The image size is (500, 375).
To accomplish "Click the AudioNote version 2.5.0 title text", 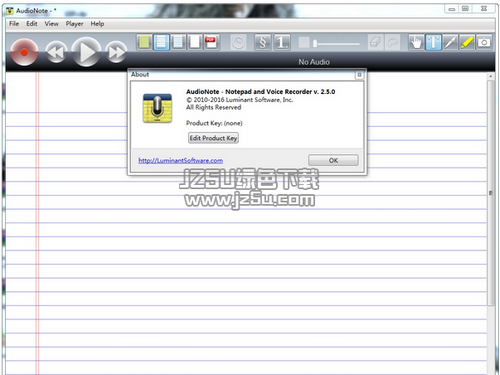I will point(260,92).
